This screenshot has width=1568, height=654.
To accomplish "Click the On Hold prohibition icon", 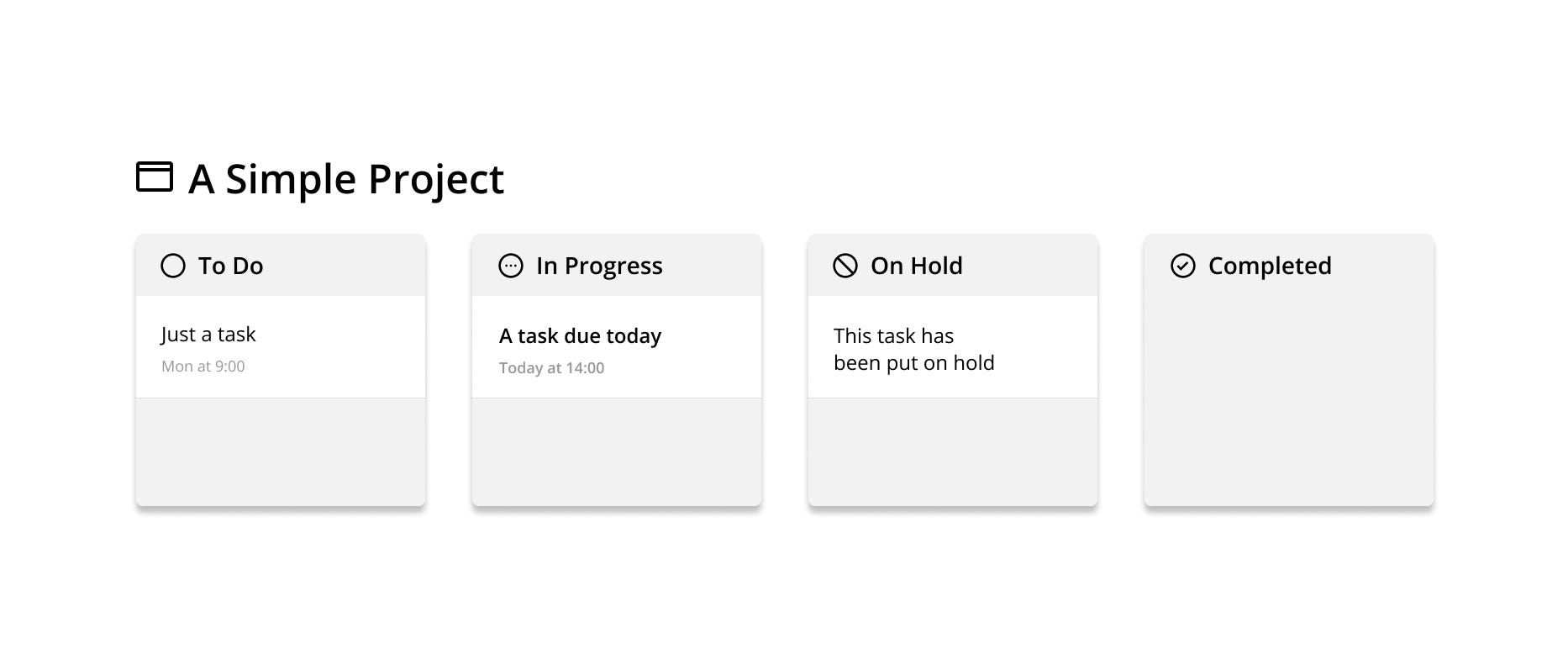I will coord(844,266).
